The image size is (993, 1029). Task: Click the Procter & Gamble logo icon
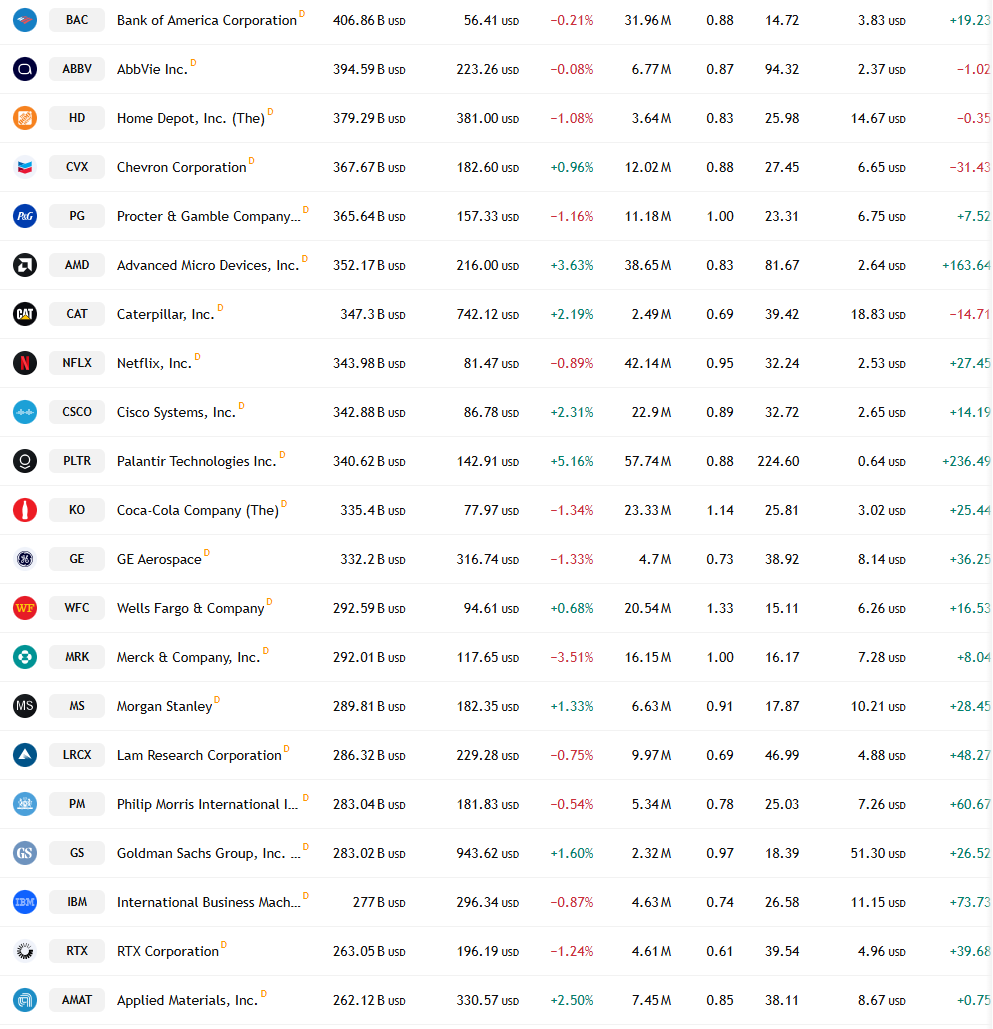tap(25, 216)
